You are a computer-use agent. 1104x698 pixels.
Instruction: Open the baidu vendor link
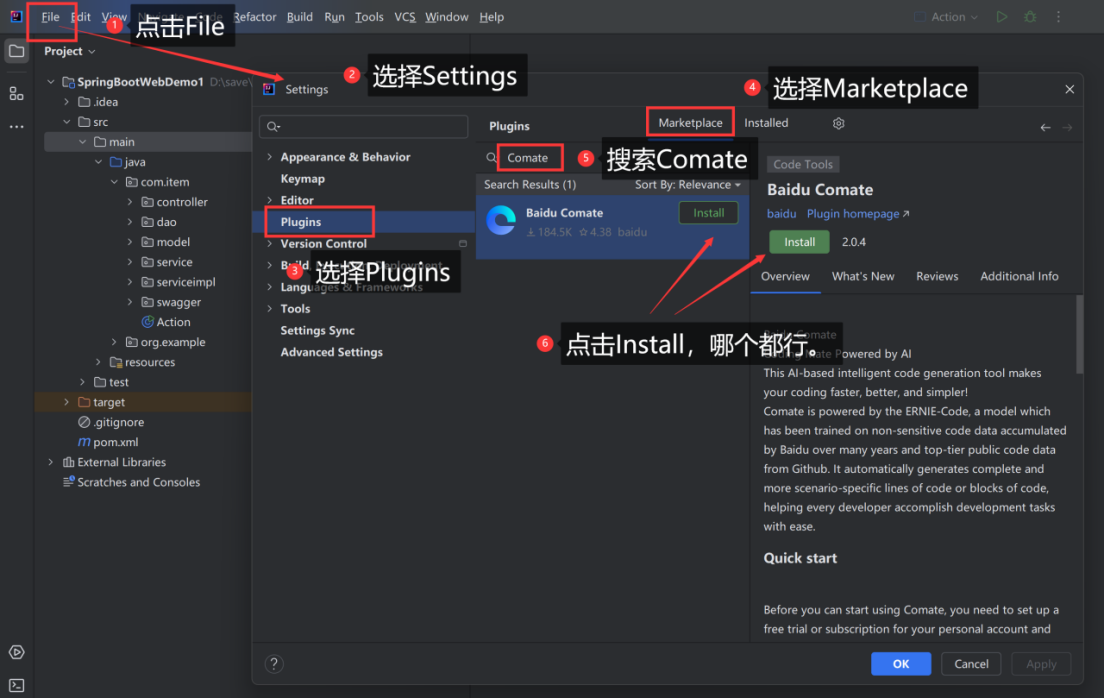(782, 213)
